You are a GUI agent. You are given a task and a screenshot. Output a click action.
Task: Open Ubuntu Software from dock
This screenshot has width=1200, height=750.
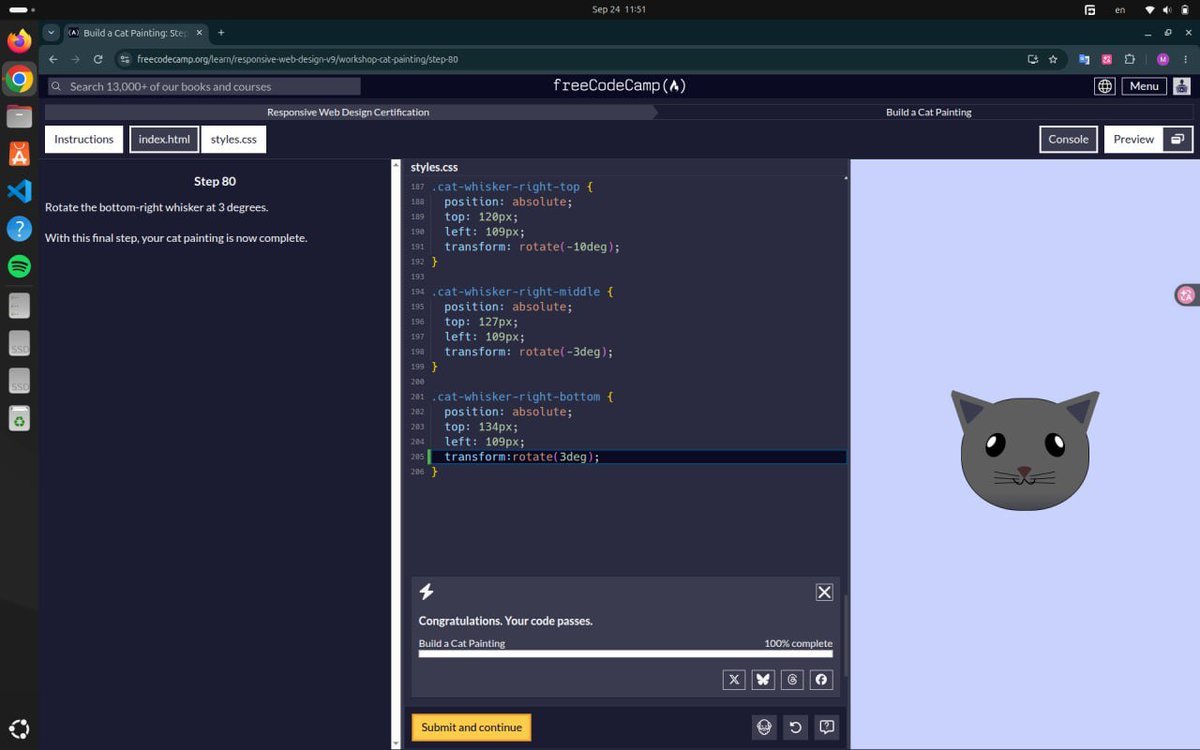pos(19,153)
